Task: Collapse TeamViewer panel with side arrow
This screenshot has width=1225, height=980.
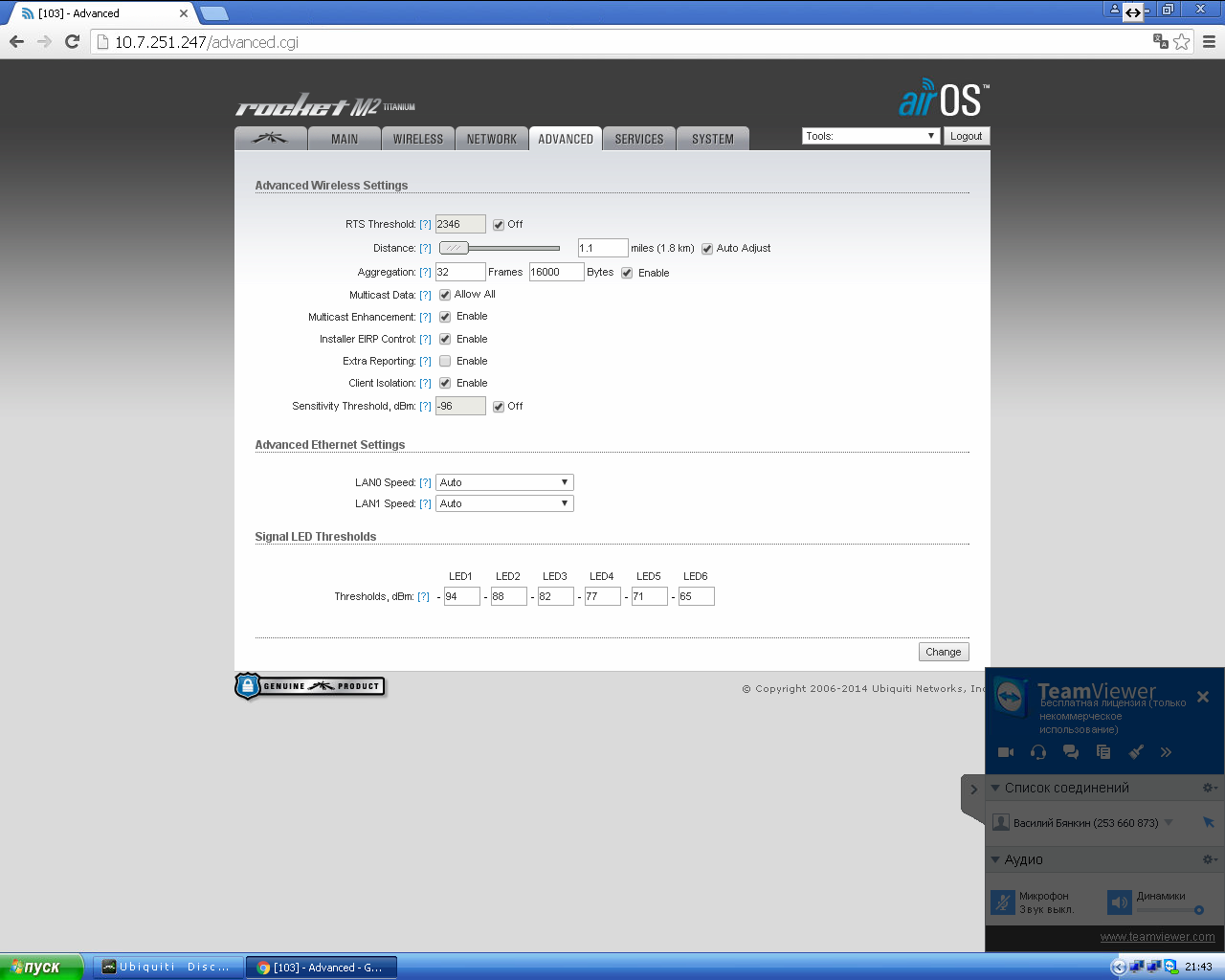Action: pos(973,790)
